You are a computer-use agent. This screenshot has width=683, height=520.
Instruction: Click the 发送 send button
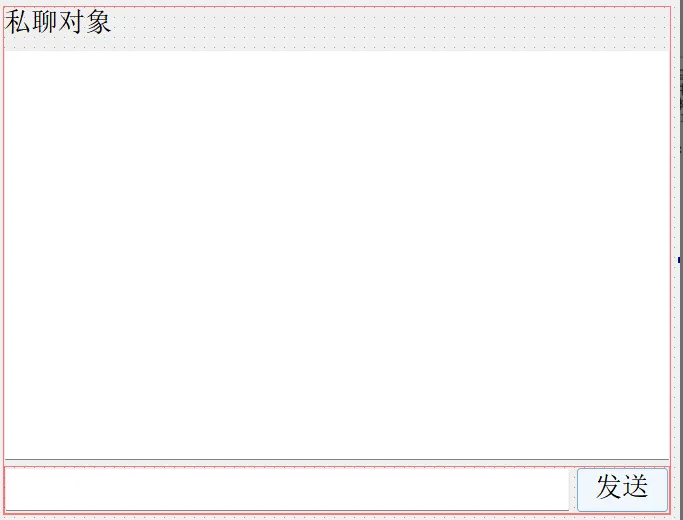(x=622, y=490)
